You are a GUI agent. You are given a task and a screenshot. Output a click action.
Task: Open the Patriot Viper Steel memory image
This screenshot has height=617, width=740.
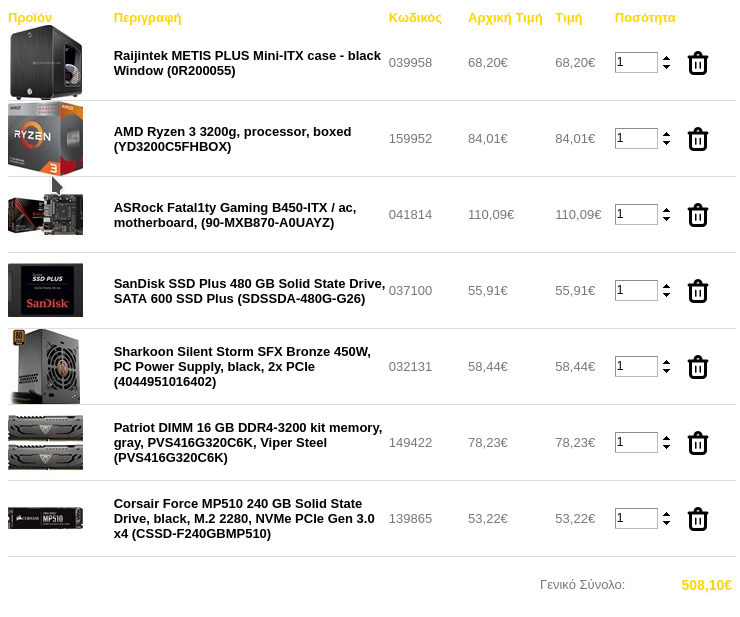(x=45, y=442)
